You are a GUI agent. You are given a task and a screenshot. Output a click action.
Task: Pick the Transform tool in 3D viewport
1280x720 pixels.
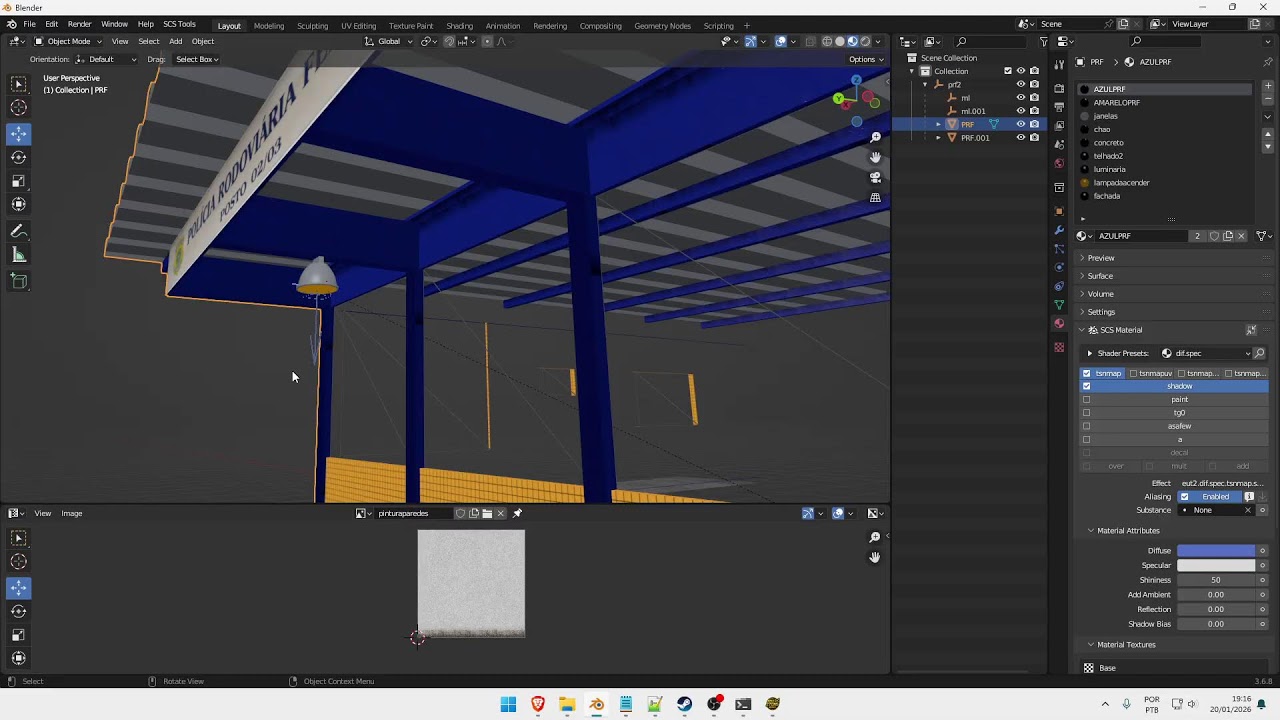click(19, 204)
